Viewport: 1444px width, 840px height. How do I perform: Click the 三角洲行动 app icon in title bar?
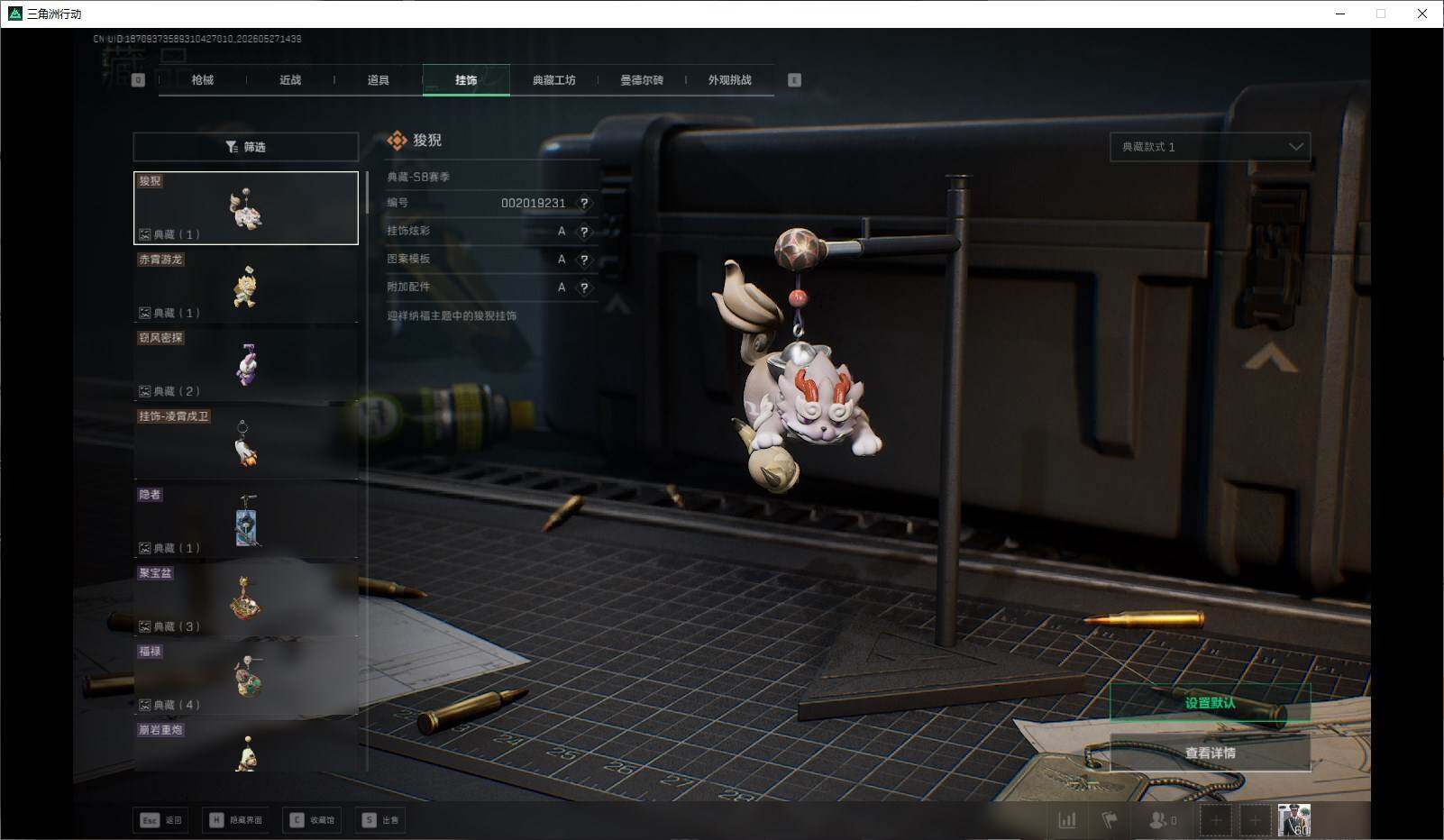[14, 14]
